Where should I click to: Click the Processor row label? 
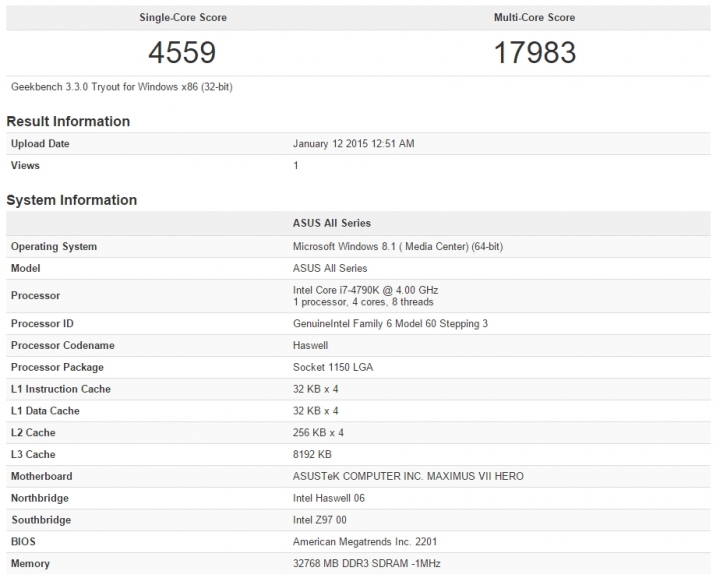(35, 296)
